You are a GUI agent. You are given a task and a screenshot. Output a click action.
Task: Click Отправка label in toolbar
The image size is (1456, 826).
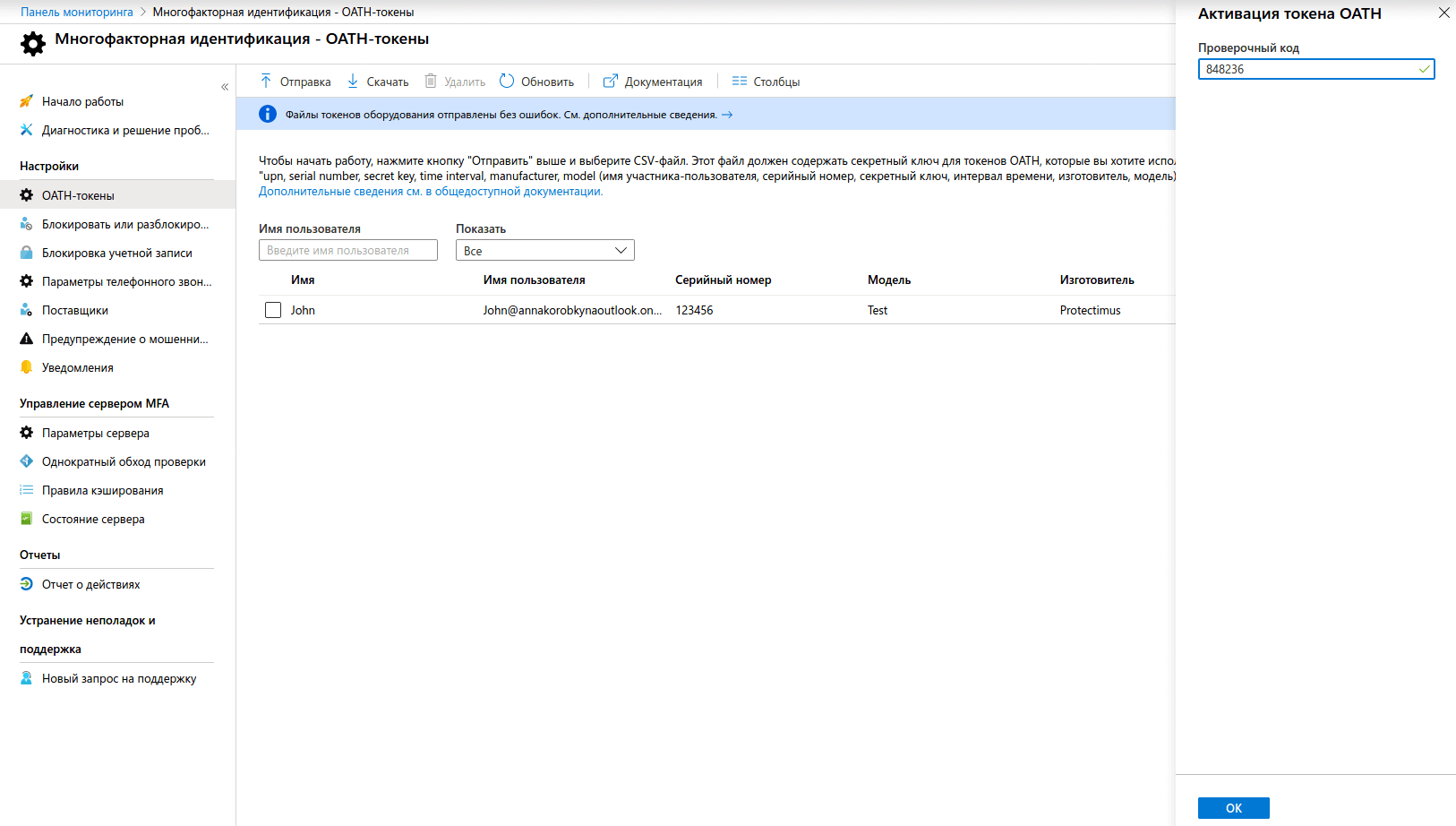(305, 82)
